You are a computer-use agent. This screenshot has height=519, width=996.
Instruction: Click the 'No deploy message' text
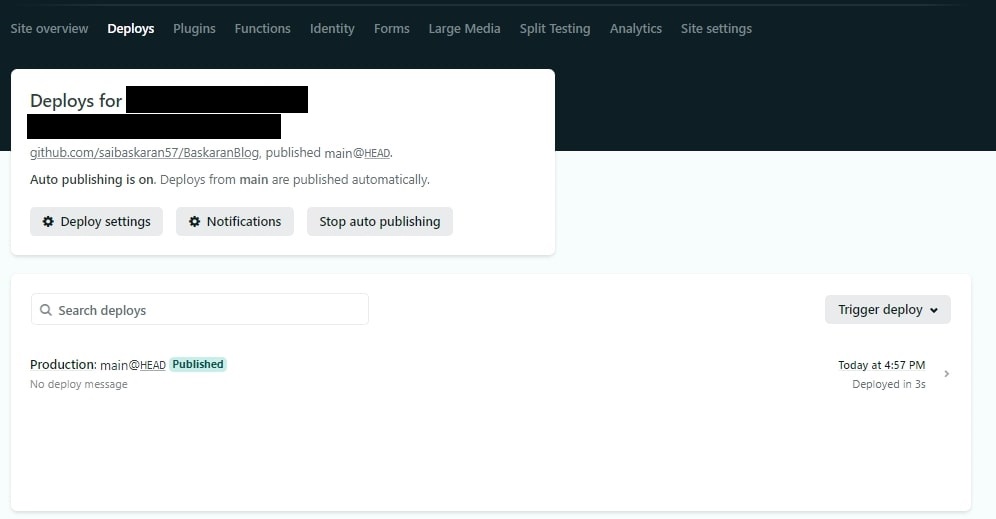click(79, 384)
